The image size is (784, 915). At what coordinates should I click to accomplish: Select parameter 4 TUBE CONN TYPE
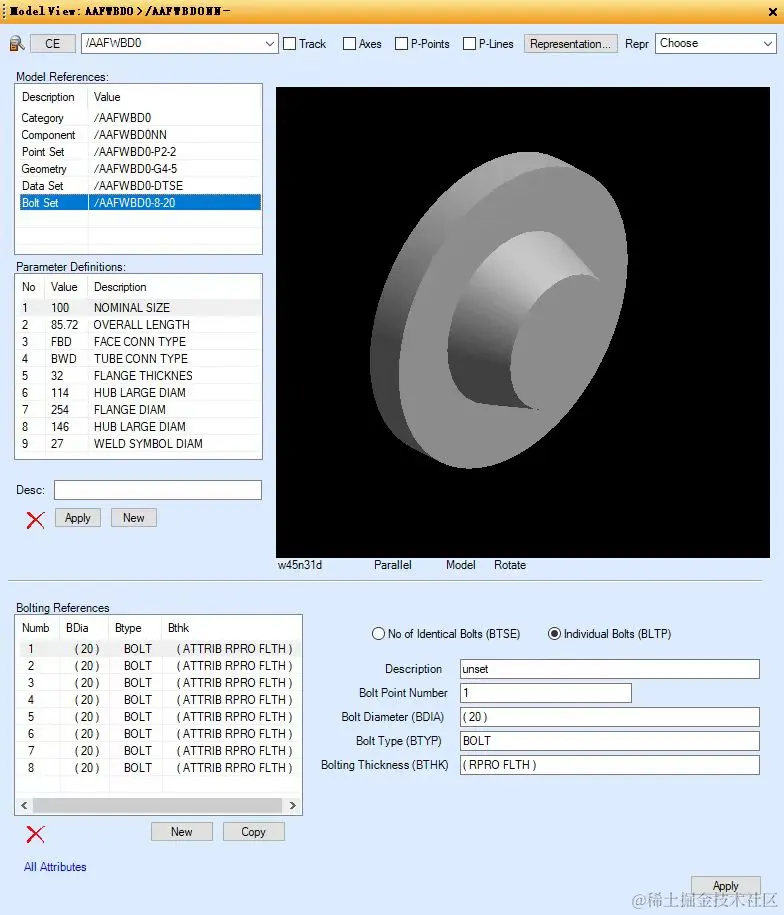[140, 358]
